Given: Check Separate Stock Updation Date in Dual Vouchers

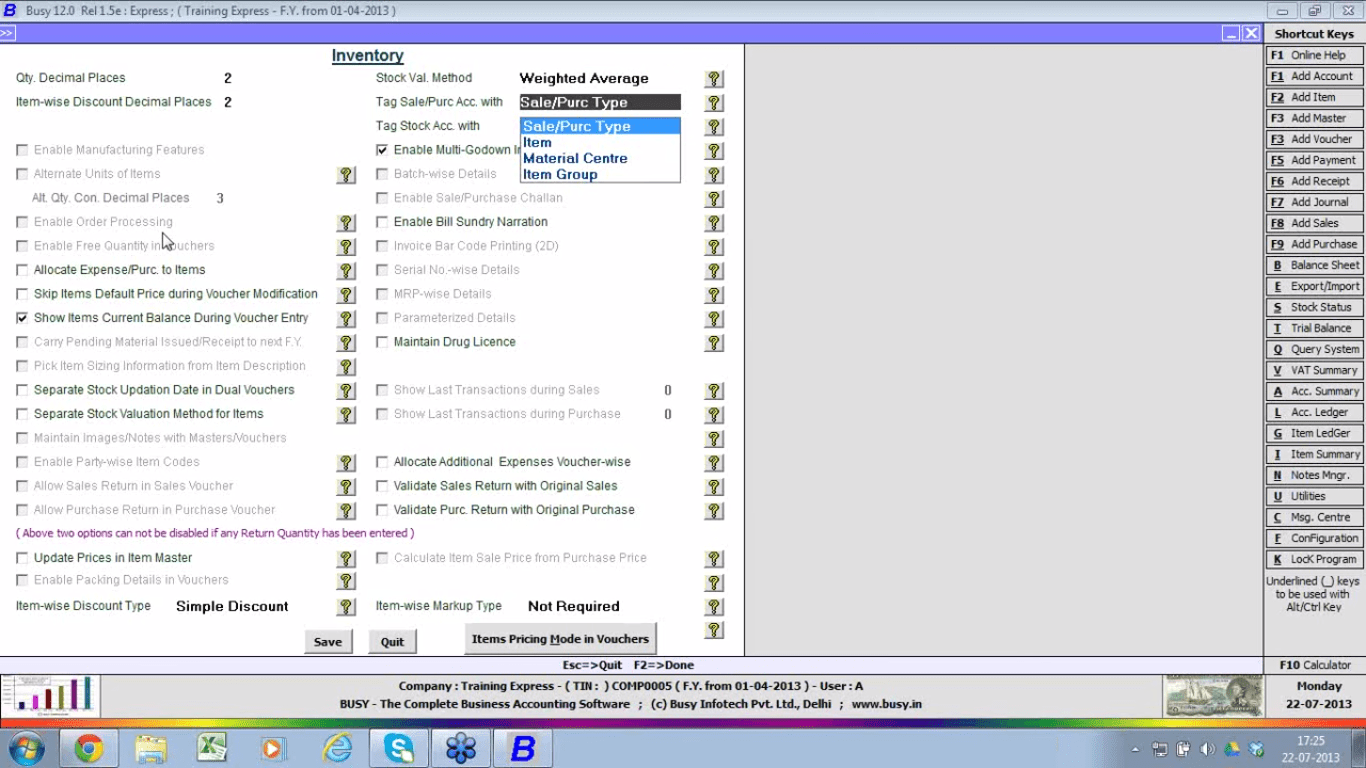Looking at the screenshot, I should [22, 390].
